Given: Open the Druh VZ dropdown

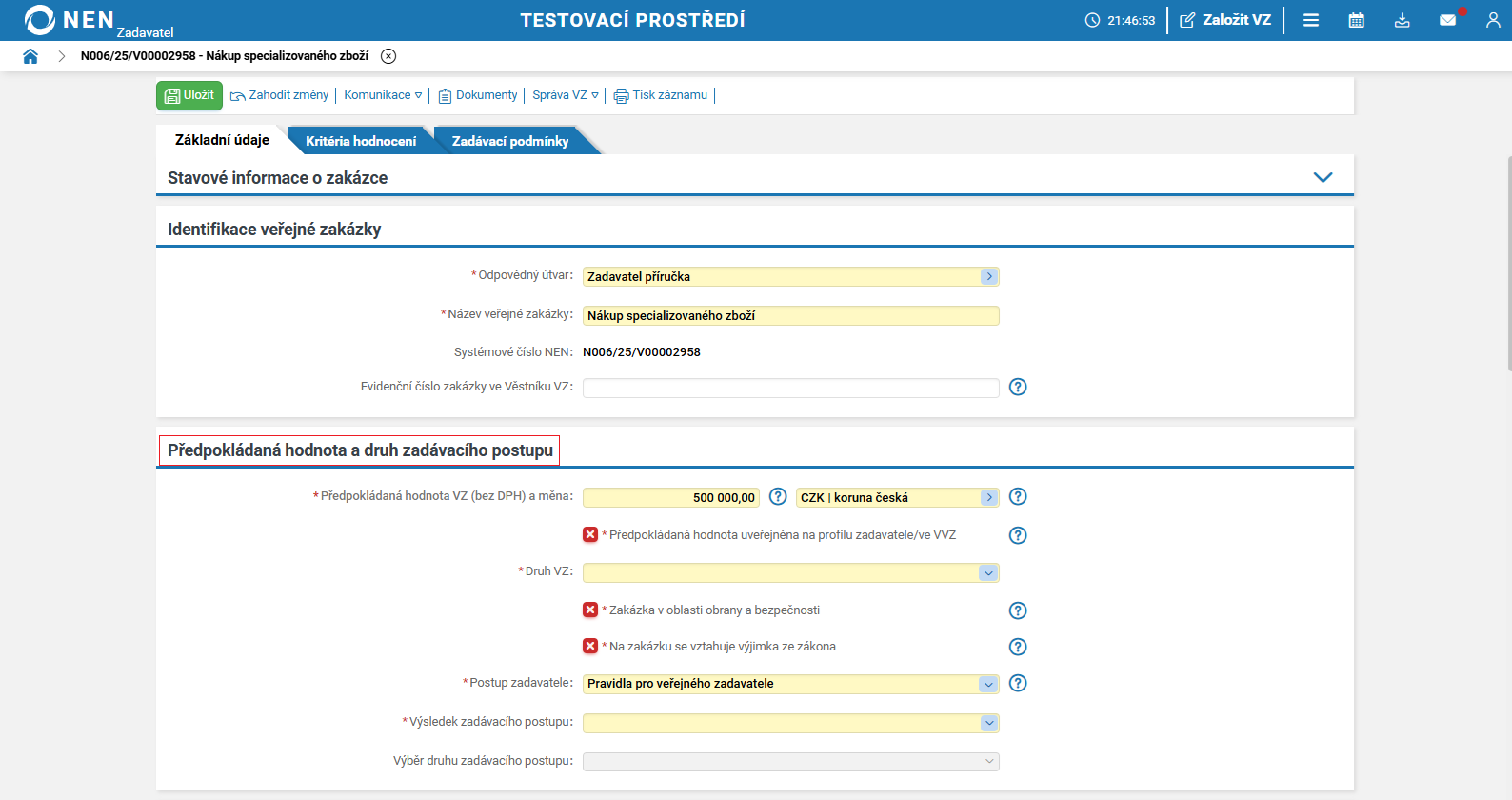Looking at the screenshot, I should 988,573.
